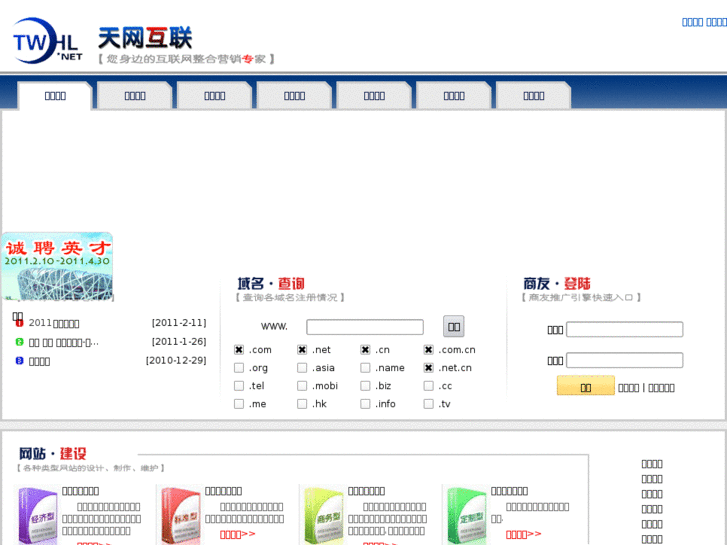The width and height of the screenshot is (727, 545).
Task: Enable the .name domain checkbox
Action: pos(365,368)
